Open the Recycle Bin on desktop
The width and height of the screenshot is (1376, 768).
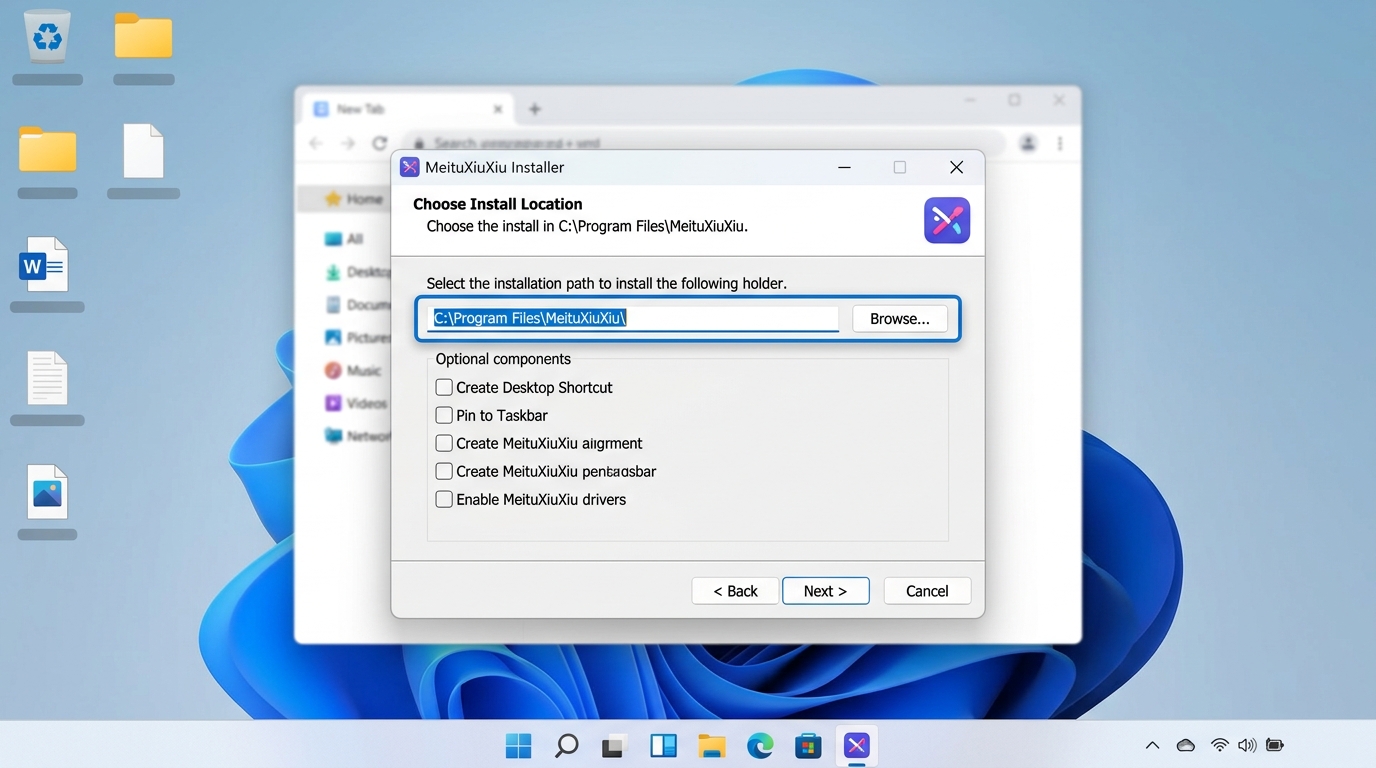tap(47, 36)
